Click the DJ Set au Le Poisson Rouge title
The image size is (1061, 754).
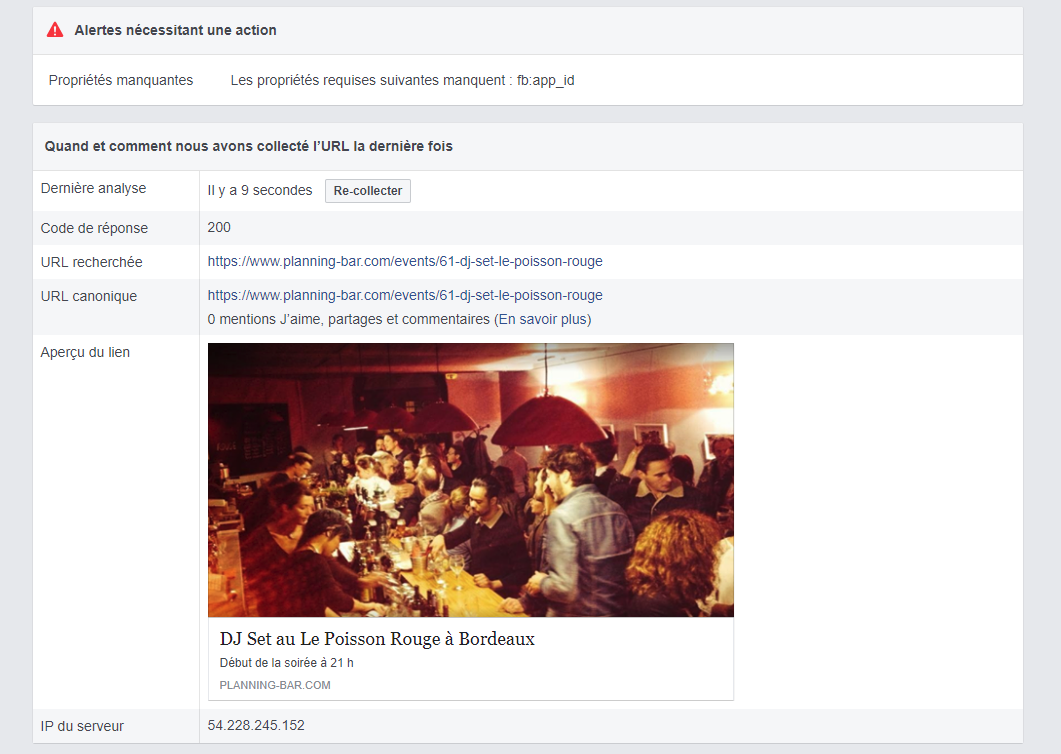[x=377, y=639]
